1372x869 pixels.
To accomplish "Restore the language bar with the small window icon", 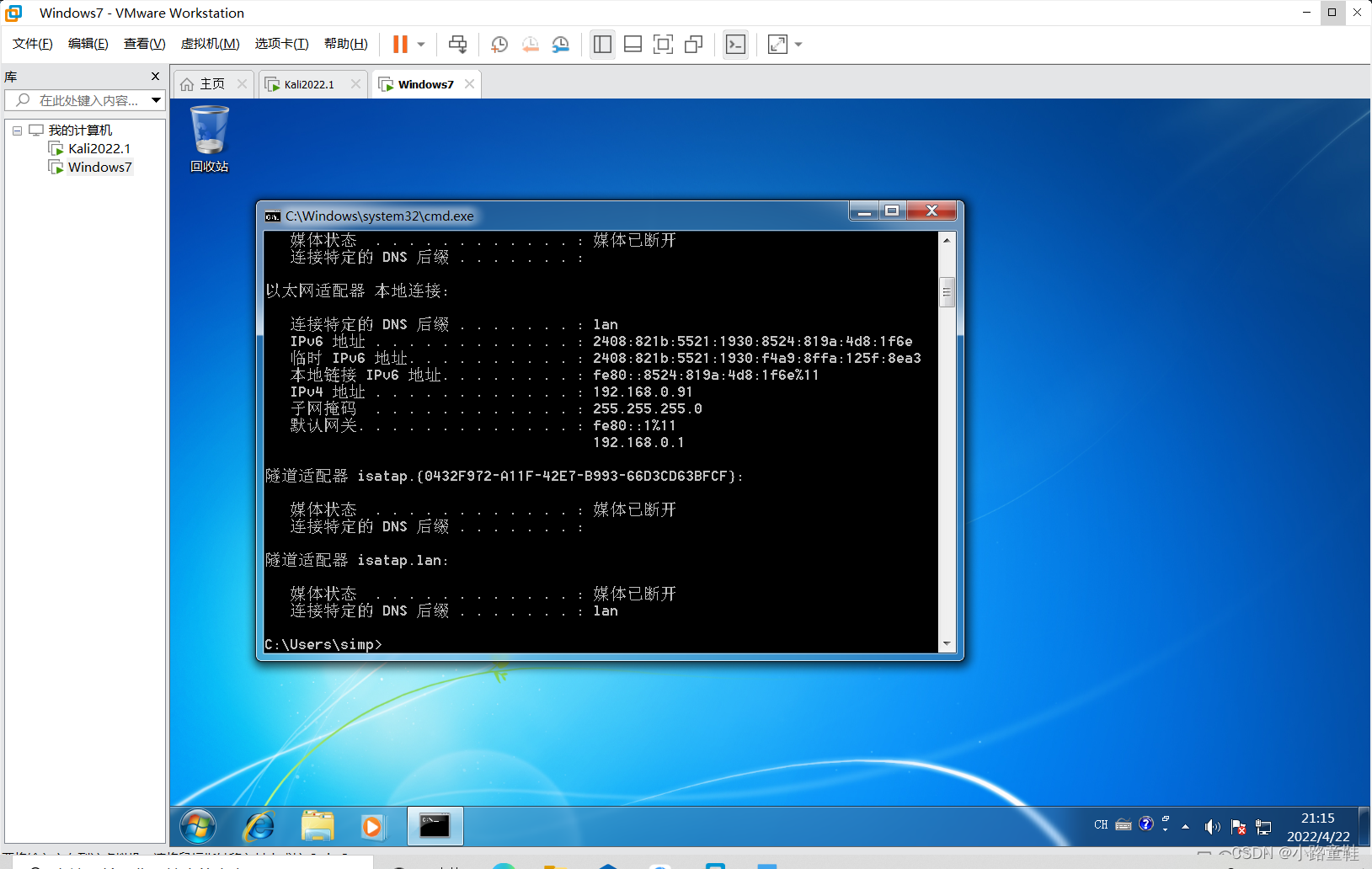I will pos(1166,818).
